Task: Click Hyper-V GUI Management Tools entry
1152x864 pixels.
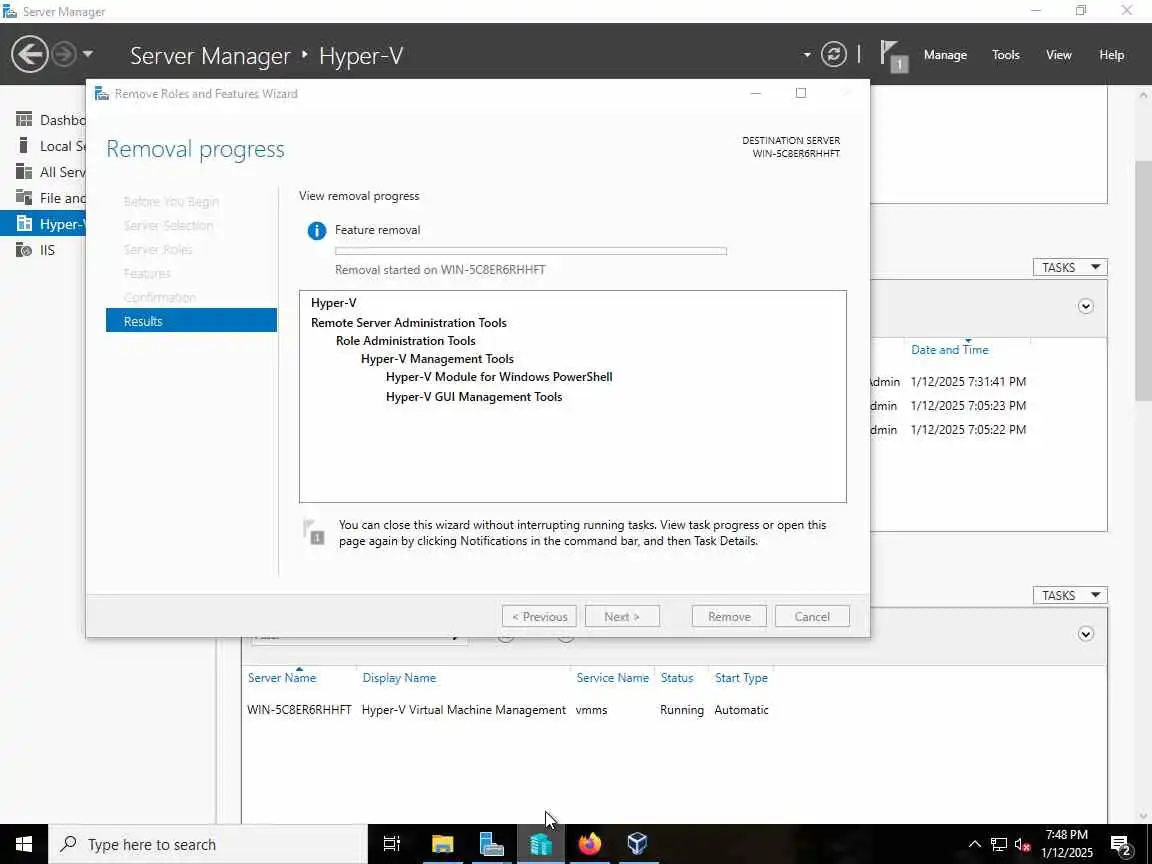Action: (x=474, y=397)
